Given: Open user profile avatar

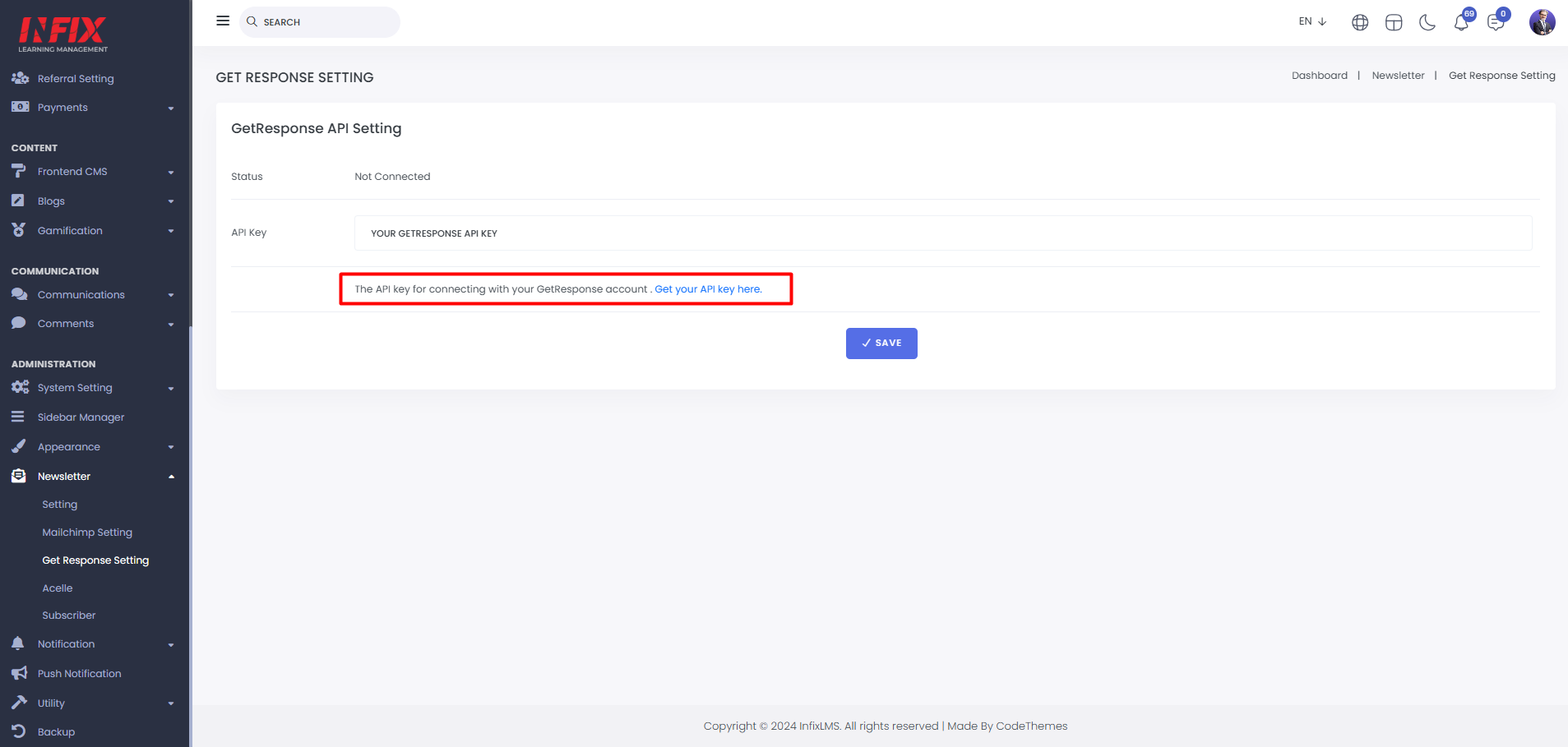Looking at the screenshot, I should coord(1542,22).
